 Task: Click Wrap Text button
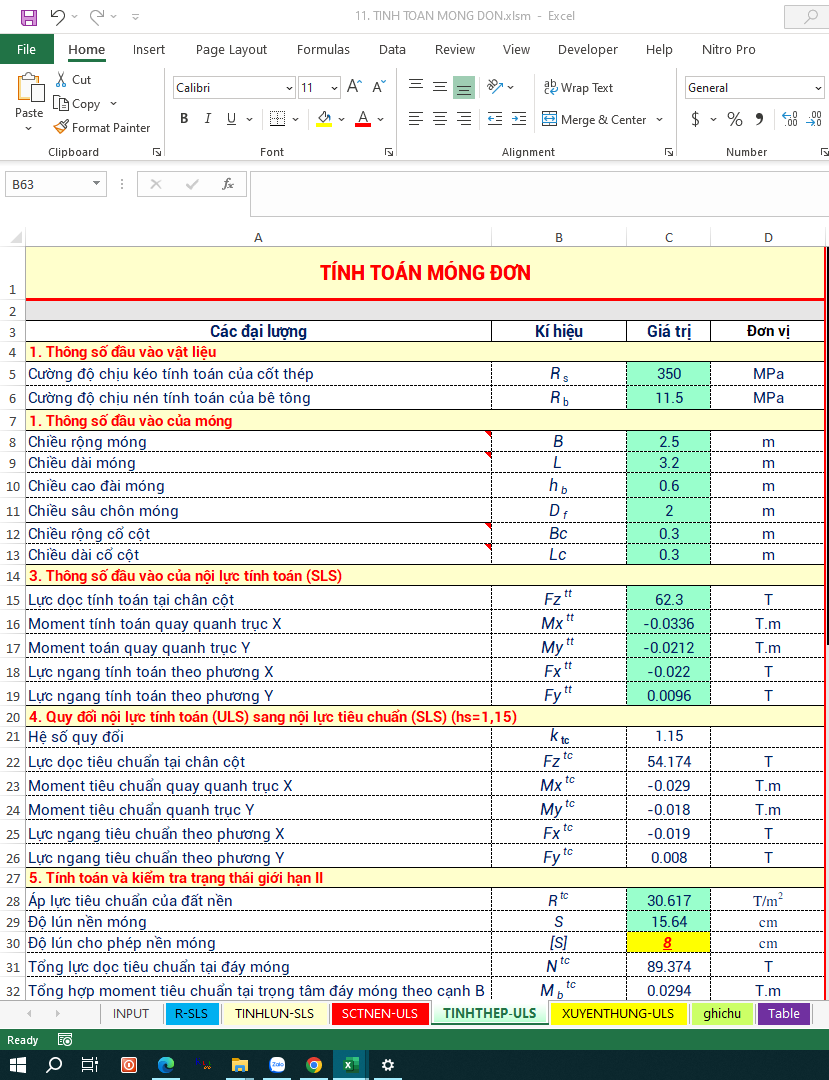click(578, 87)
